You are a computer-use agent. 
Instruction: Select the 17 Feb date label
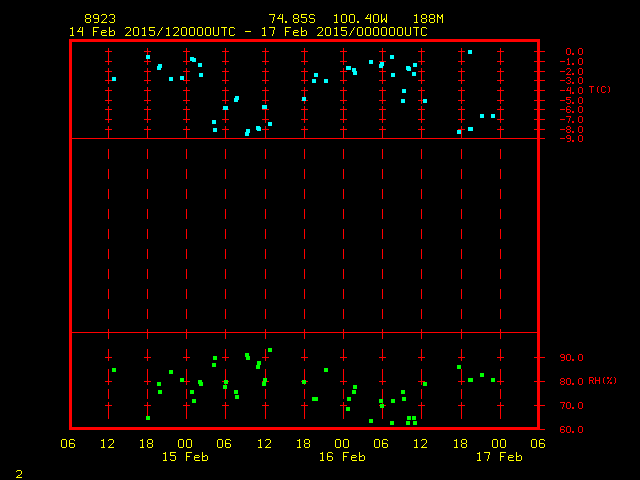click(498, 457)
